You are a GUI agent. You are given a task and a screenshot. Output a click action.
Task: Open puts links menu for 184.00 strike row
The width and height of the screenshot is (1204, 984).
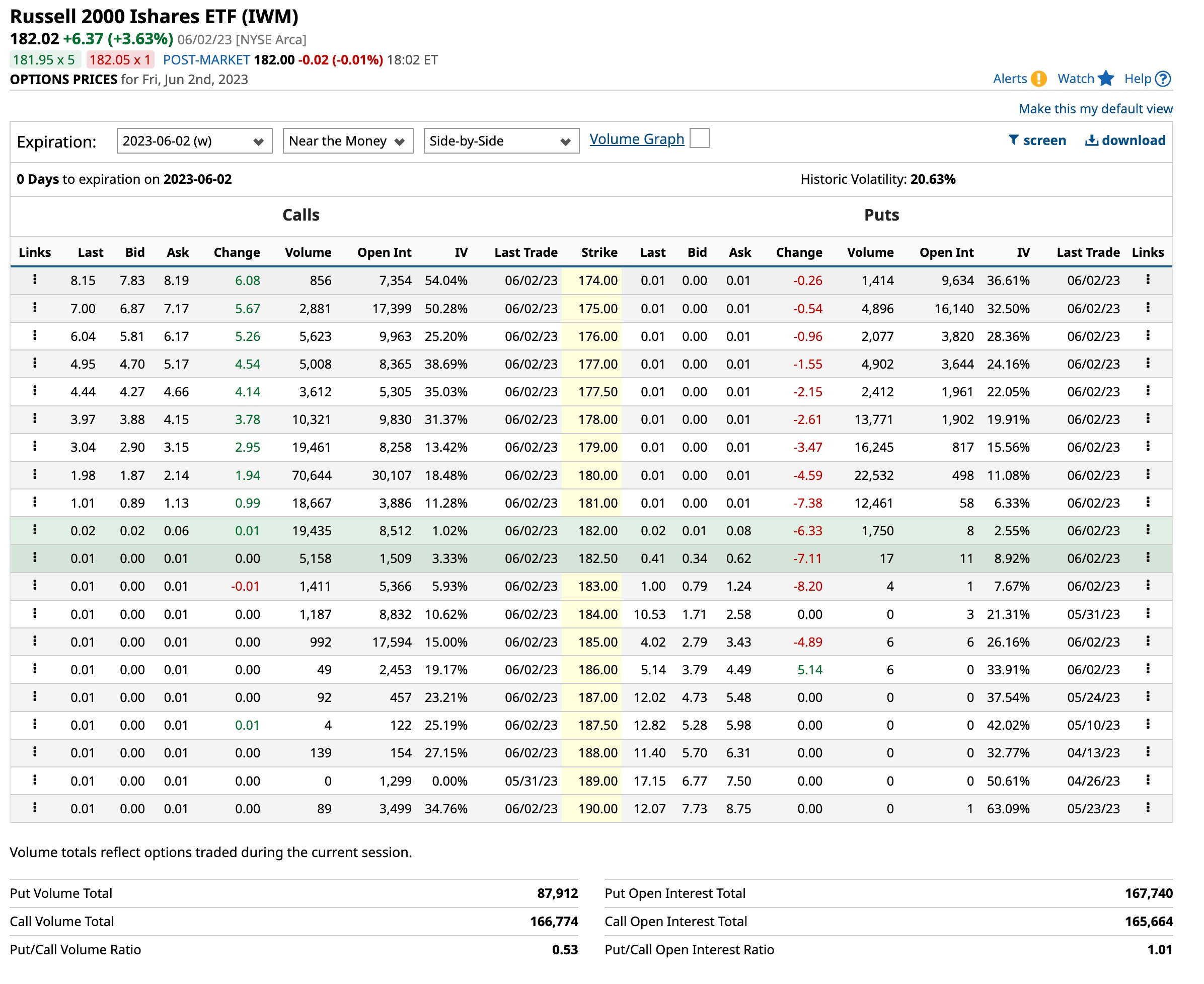(1148, 613)
